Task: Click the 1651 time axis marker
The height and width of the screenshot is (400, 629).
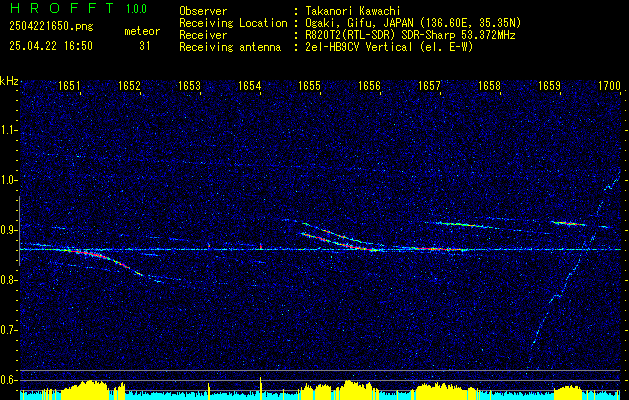Action: click(x=69, y=85)
